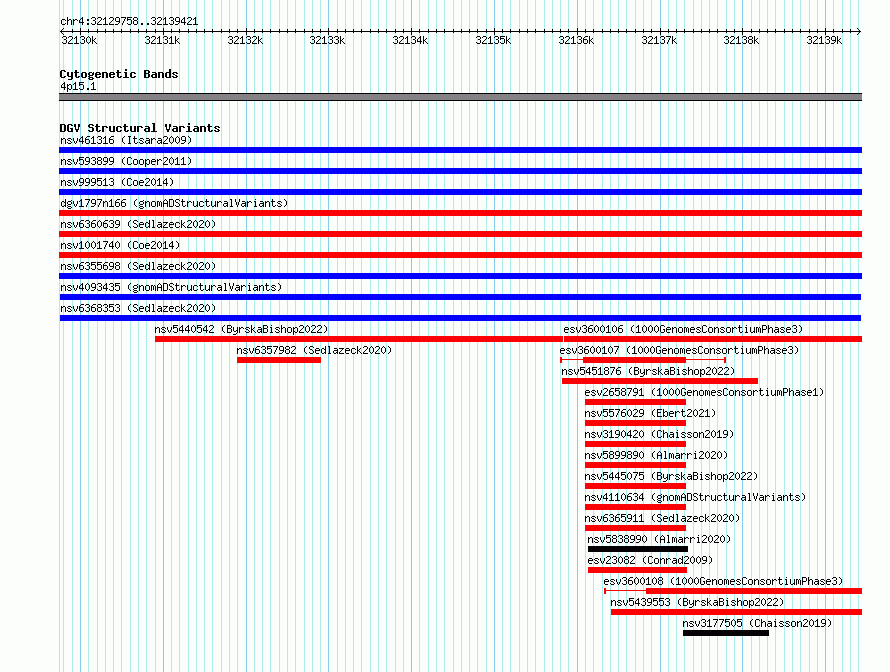The image size is (890, 672).
Task: Click the nsv461316 (Itsara2009) blue variant bar
Action: 460,150
